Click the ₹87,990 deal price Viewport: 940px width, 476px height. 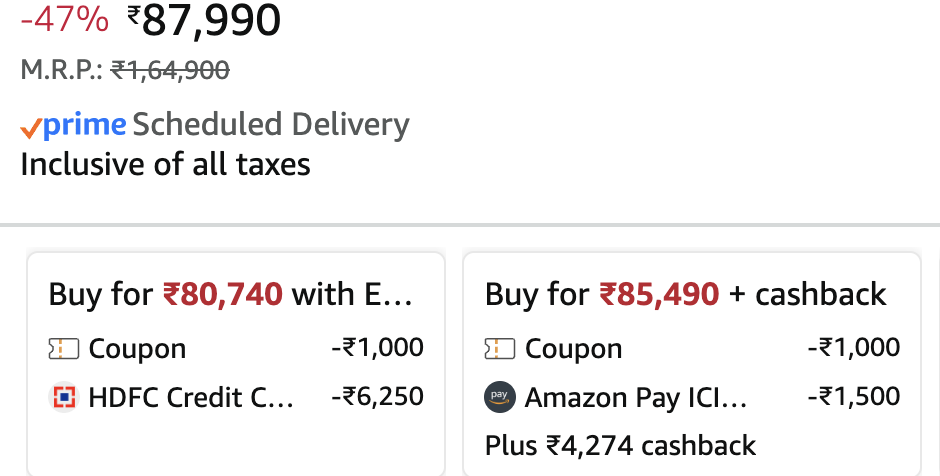[x=205, y=20]
